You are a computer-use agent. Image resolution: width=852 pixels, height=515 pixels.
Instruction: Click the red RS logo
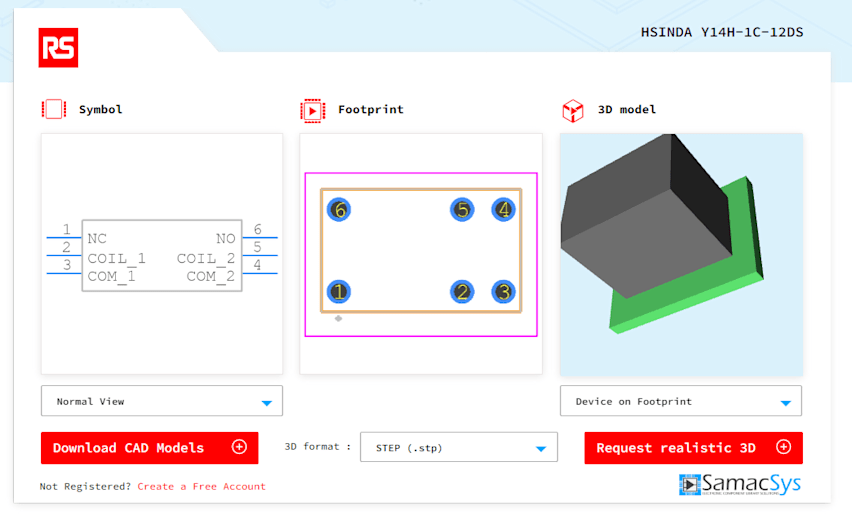pos(58,48)
